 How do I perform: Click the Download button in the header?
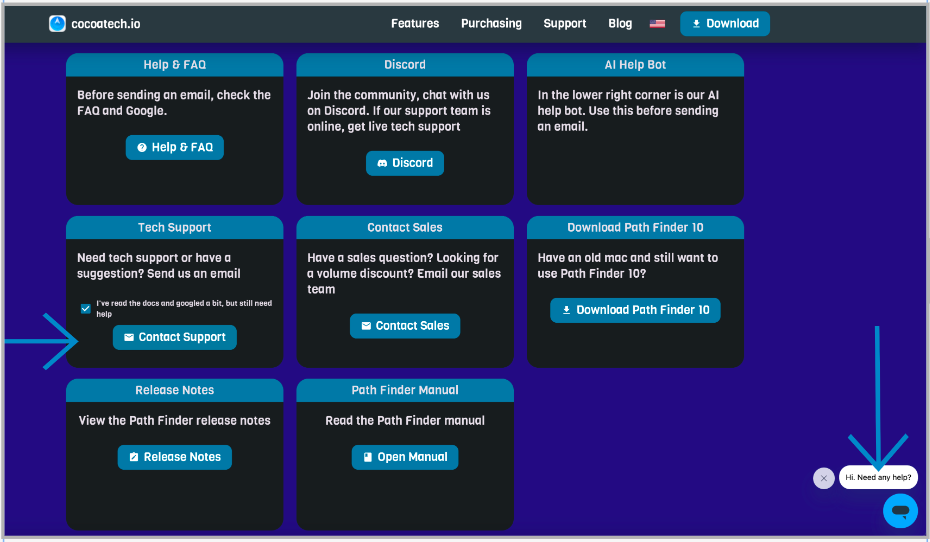[x=725, y=24]
